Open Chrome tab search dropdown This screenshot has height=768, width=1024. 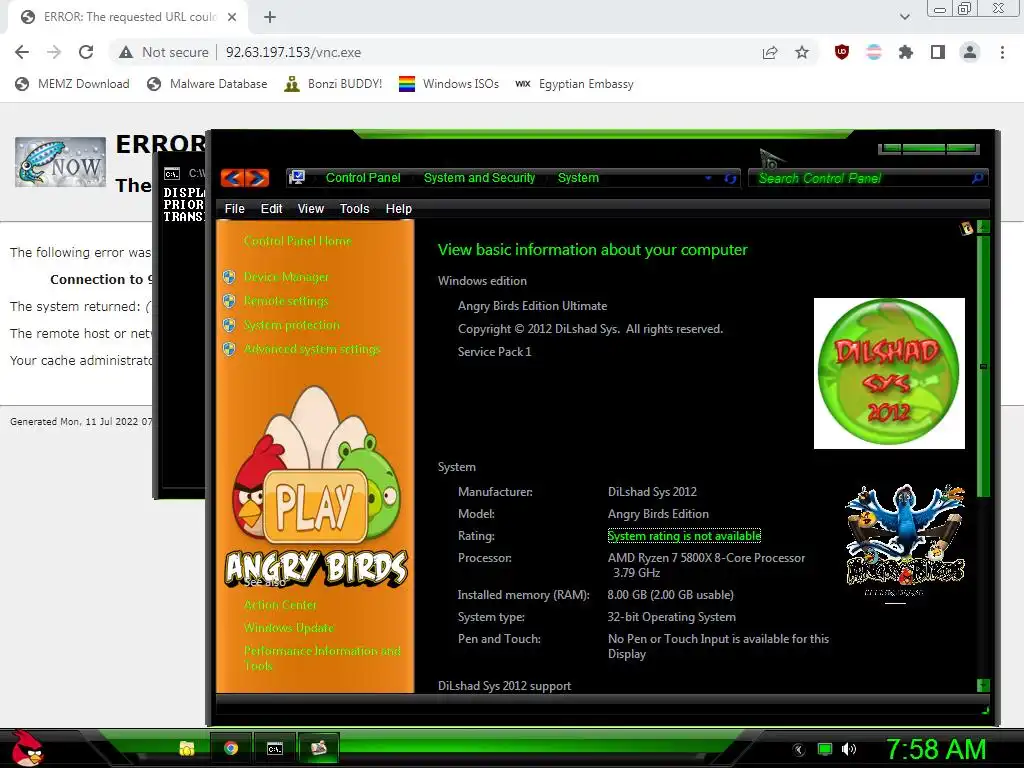904,17
